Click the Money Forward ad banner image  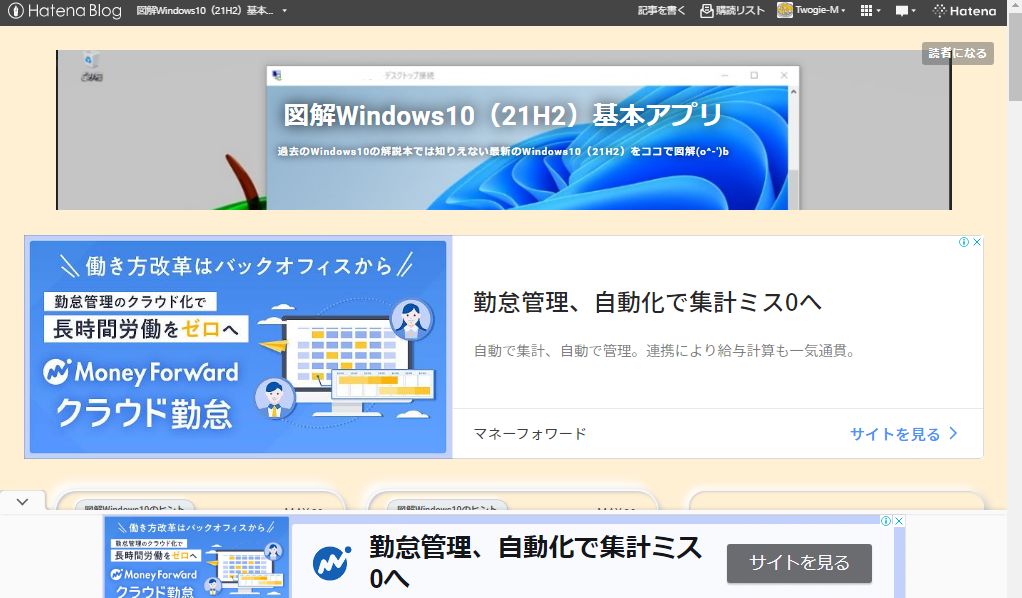(238, 347)
